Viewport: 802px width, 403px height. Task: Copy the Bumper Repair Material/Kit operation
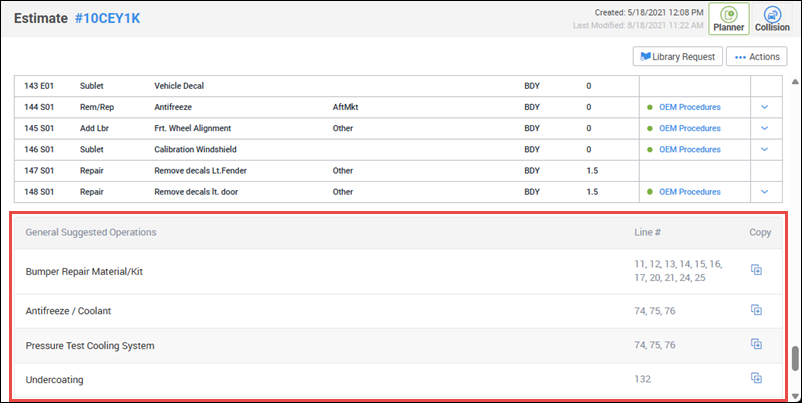[x=756, y=270]
